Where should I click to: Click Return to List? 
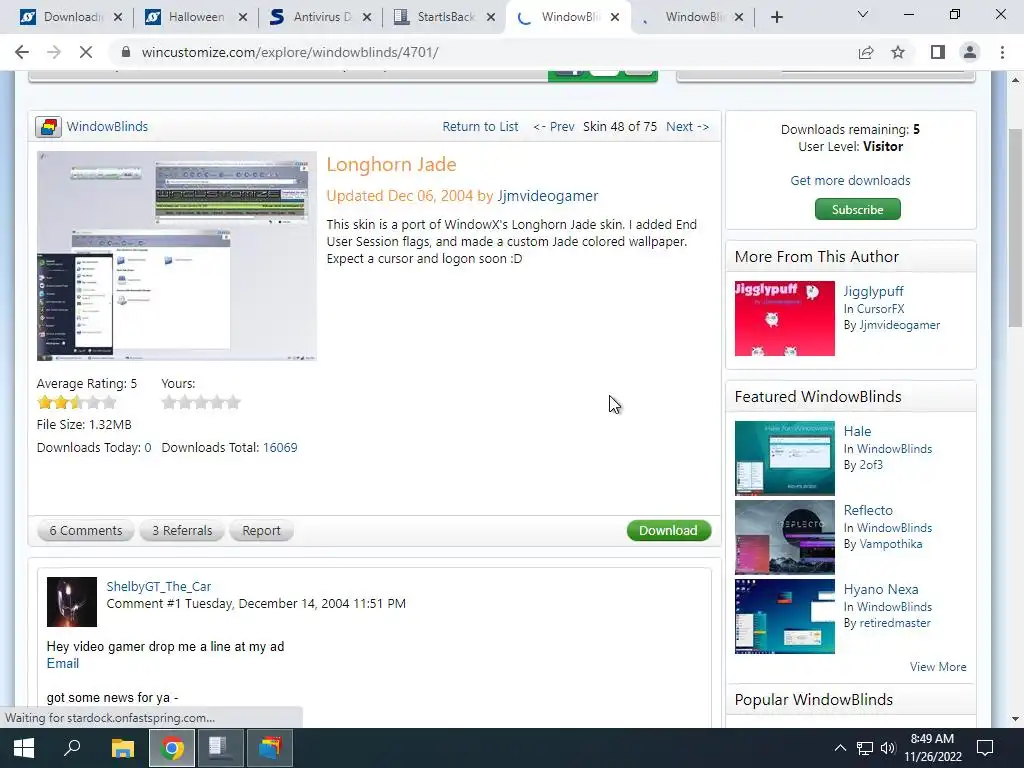click(480, 127)
